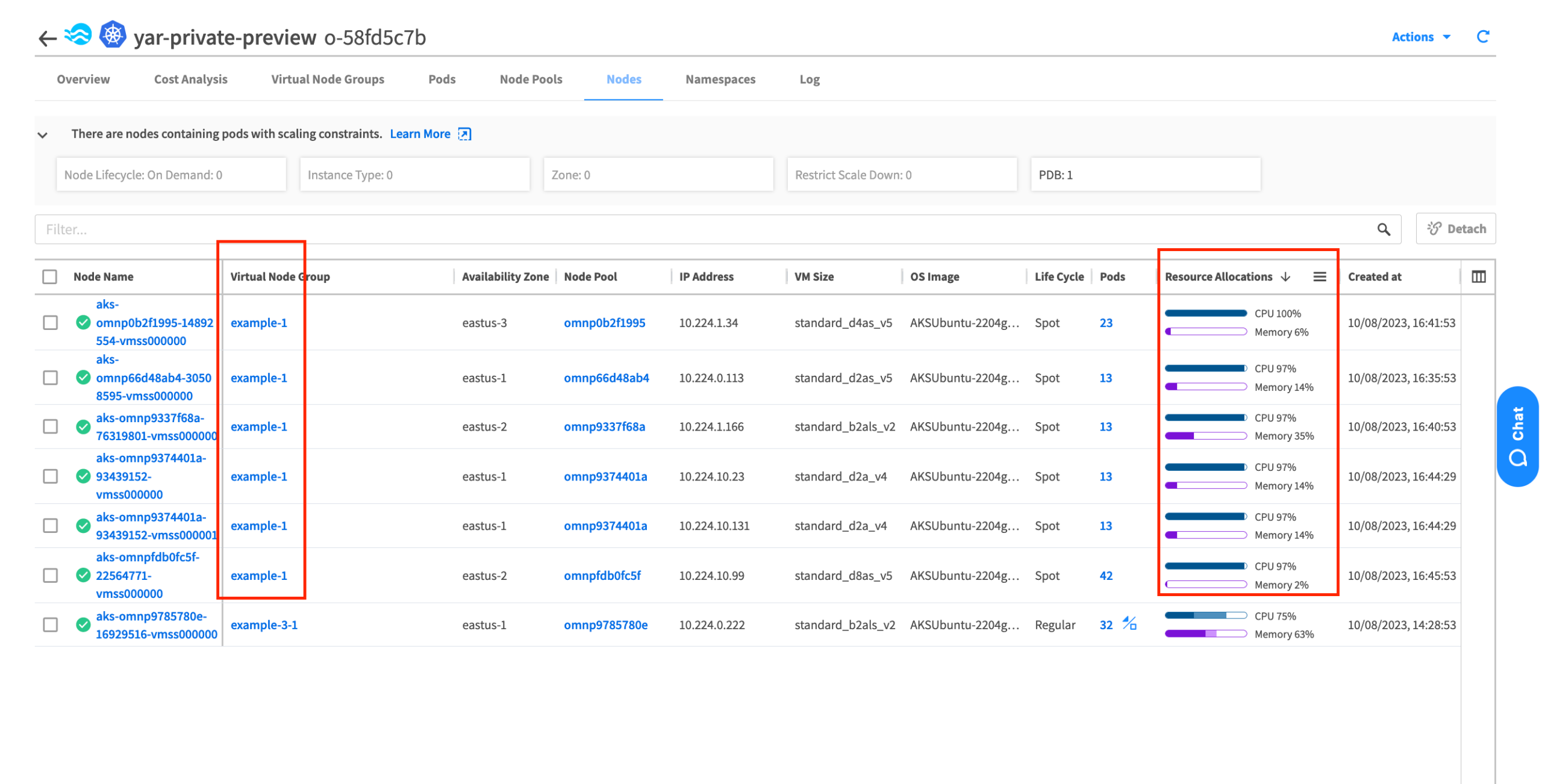Collapse the scaling constraints banner

43,135
